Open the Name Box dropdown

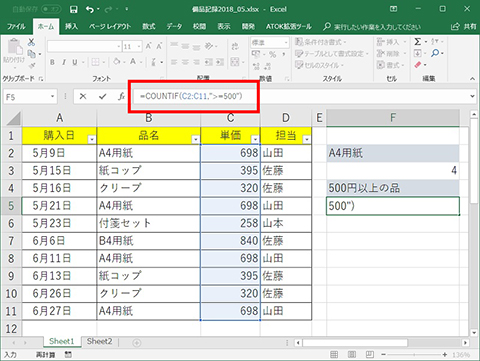click(x=52, y=97)
